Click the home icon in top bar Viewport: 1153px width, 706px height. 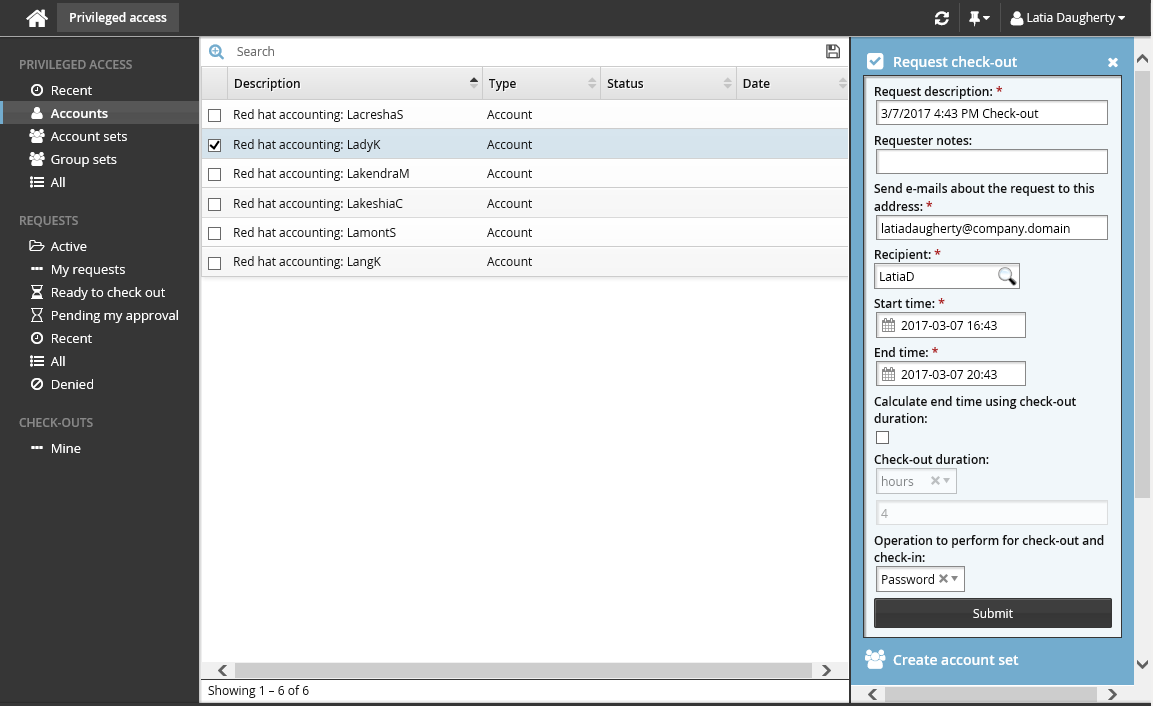point(37,18)
